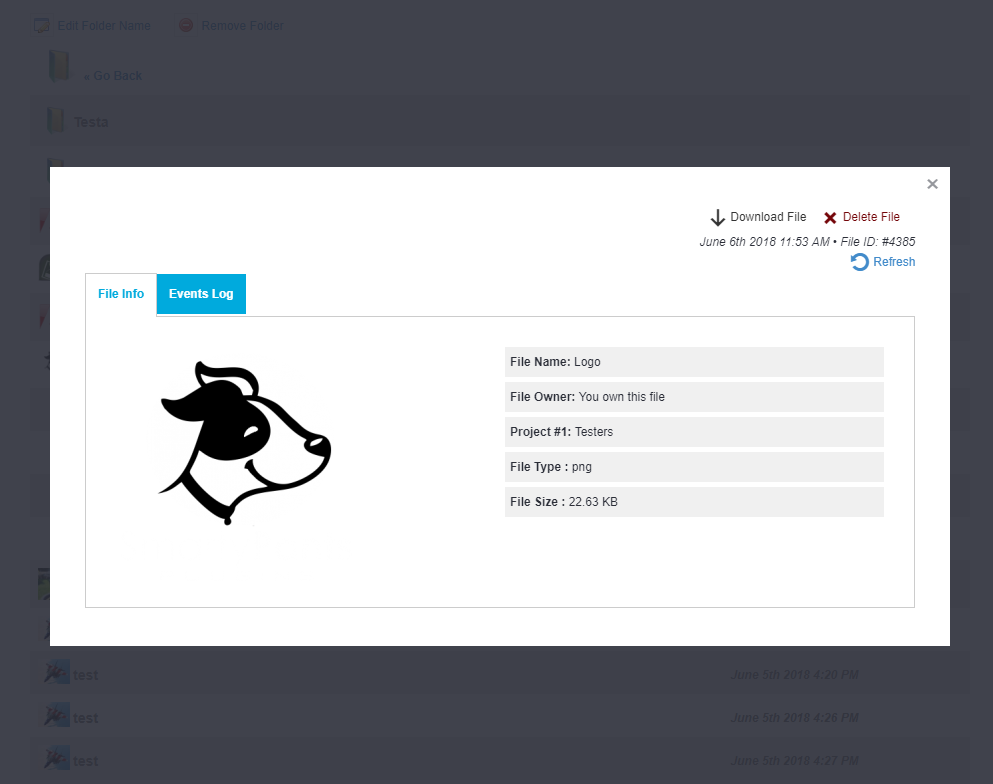
Task: Click test file dated 4:27 PM
Action: [x=85, y=761]
